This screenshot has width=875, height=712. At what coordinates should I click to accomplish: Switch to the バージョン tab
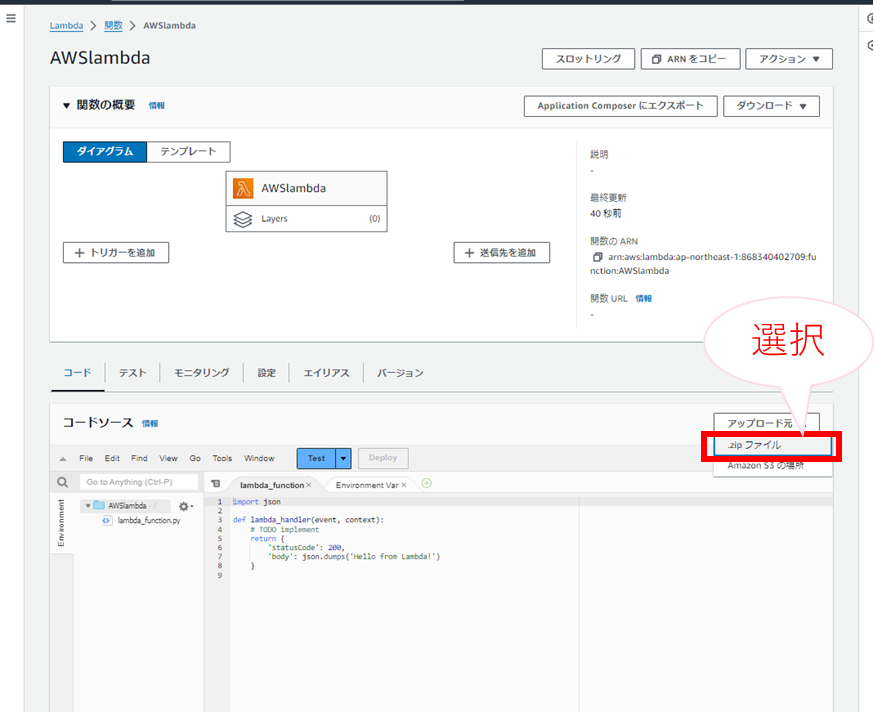coord(400,373)
